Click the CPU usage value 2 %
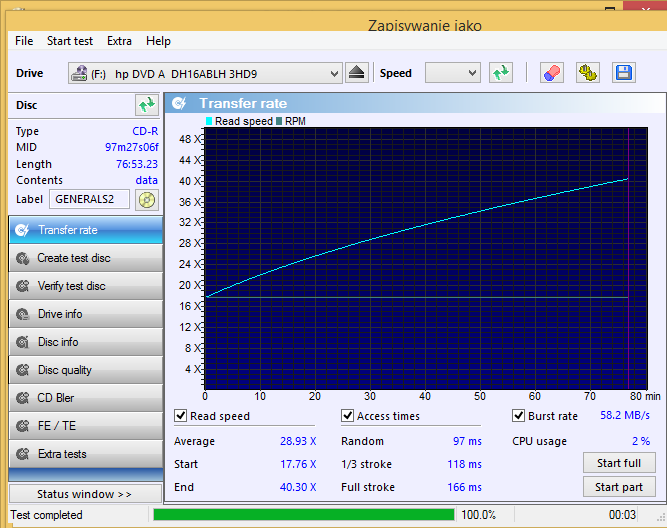Image resolution: width=667 pixels, height=528 pixels. pos(641,441)
